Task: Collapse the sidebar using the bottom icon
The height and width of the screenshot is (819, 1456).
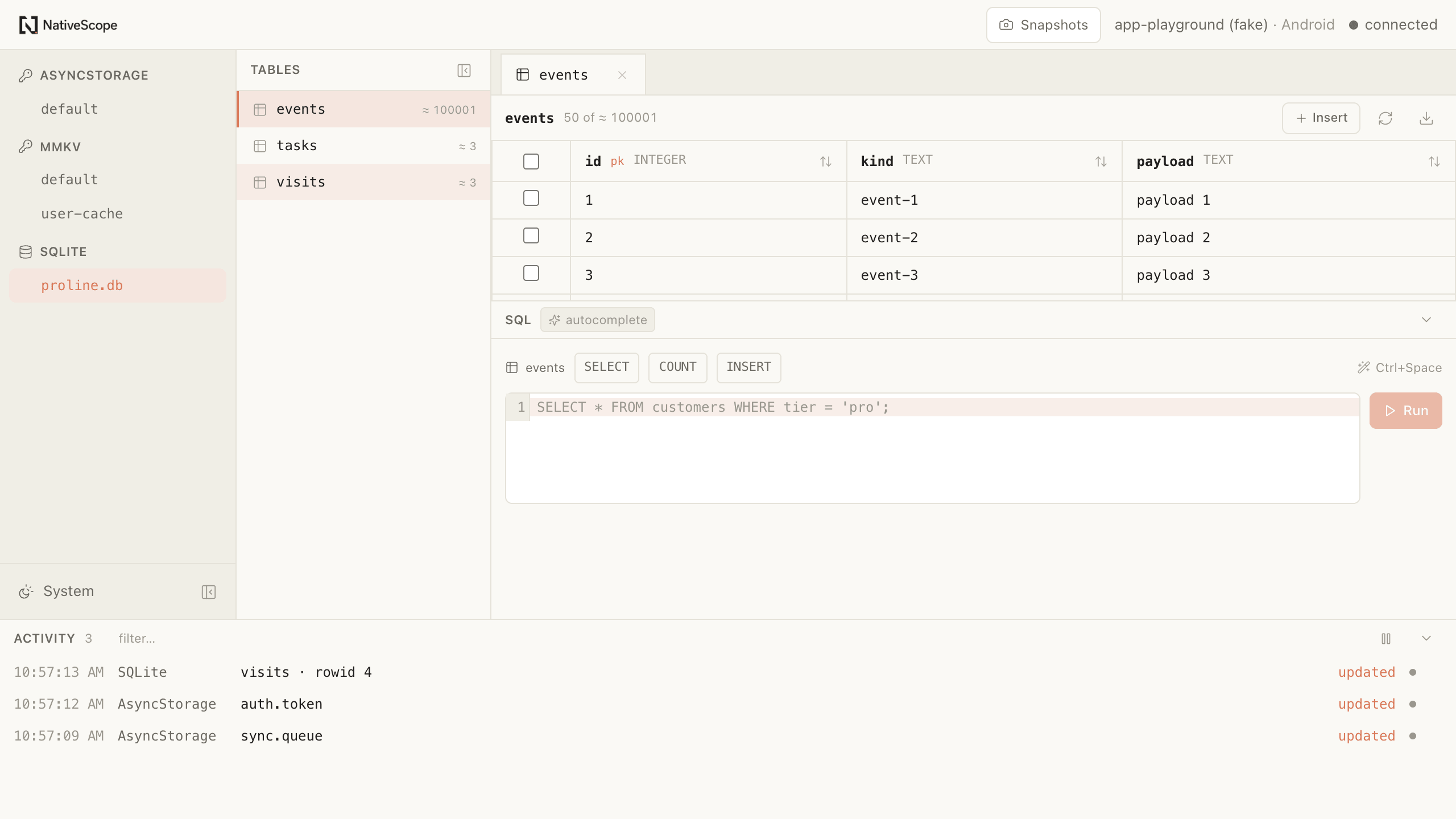Action: click(x=209, y=591)
